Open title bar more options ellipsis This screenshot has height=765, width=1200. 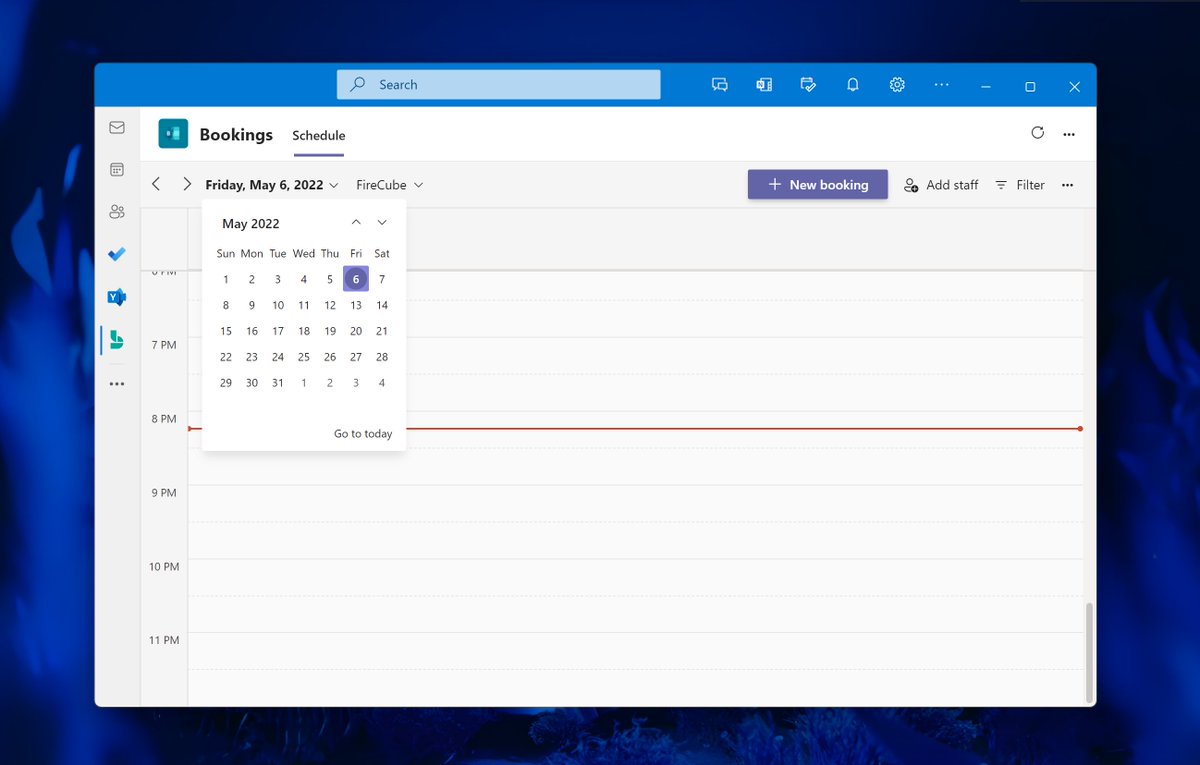(941, 85)
